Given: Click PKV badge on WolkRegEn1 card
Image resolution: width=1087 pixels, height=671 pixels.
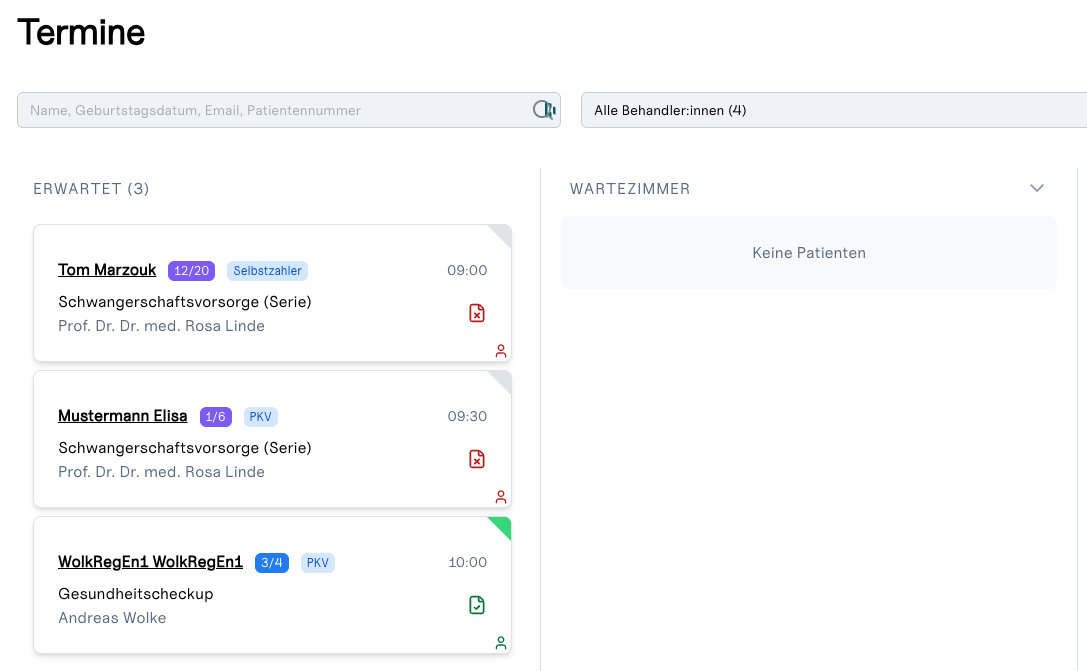Looking at the screenshot, I should pyautogui.click(x=318, y=562).
